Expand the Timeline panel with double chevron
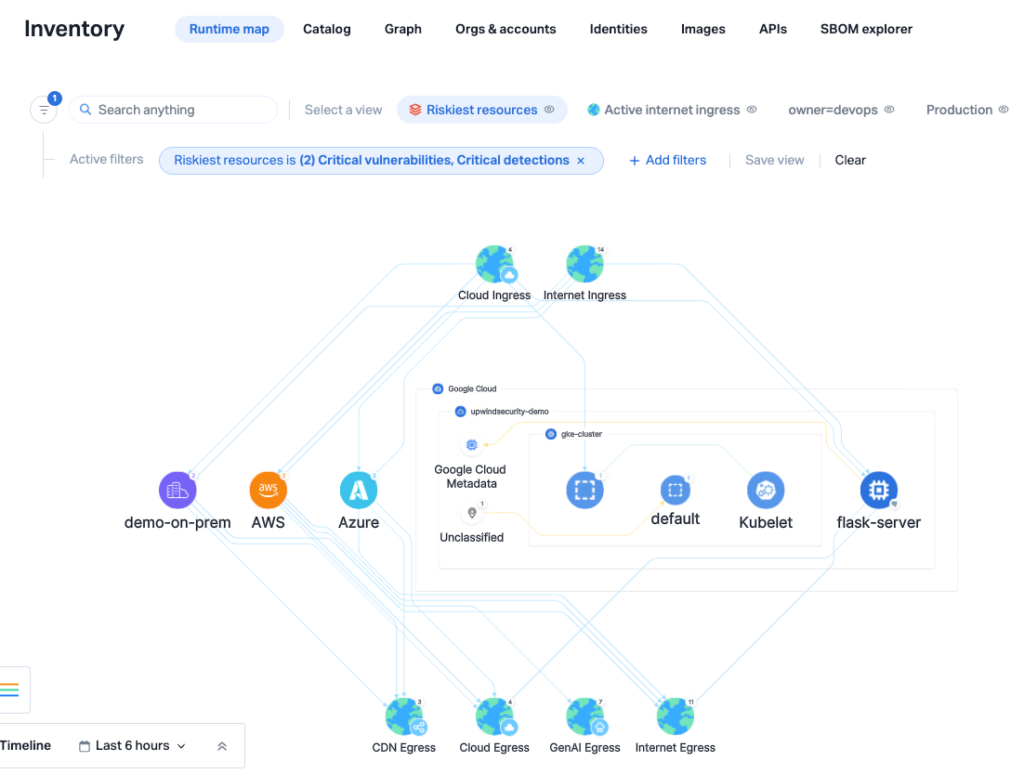Screen dimensions: 1024x774 coord(222,746)
